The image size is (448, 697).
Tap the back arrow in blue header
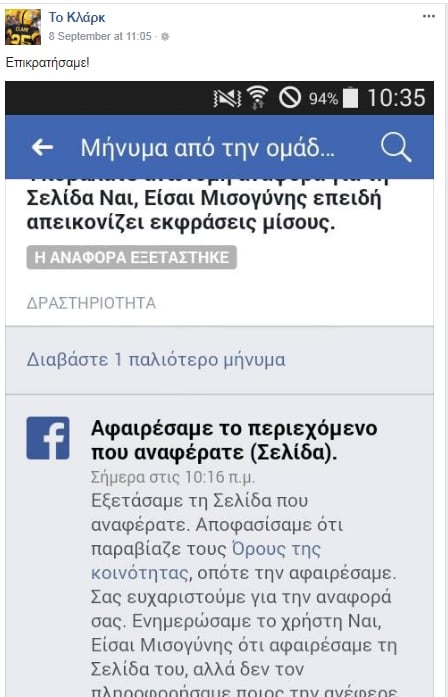point(43,148)
